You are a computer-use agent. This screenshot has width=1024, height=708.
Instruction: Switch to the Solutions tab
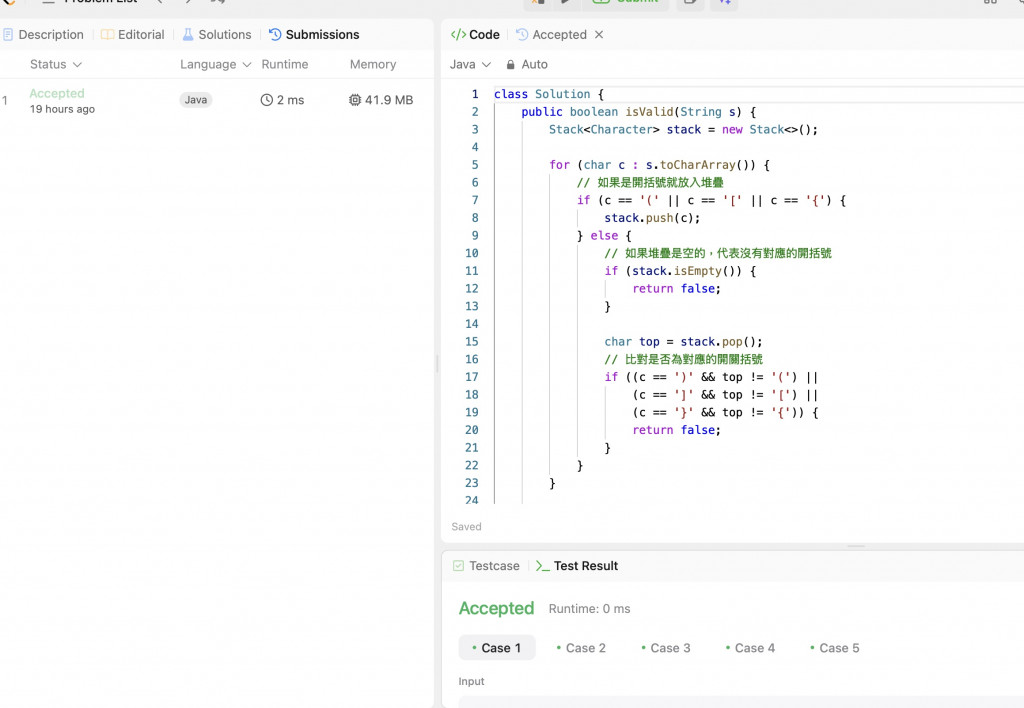tap(217, 35)
